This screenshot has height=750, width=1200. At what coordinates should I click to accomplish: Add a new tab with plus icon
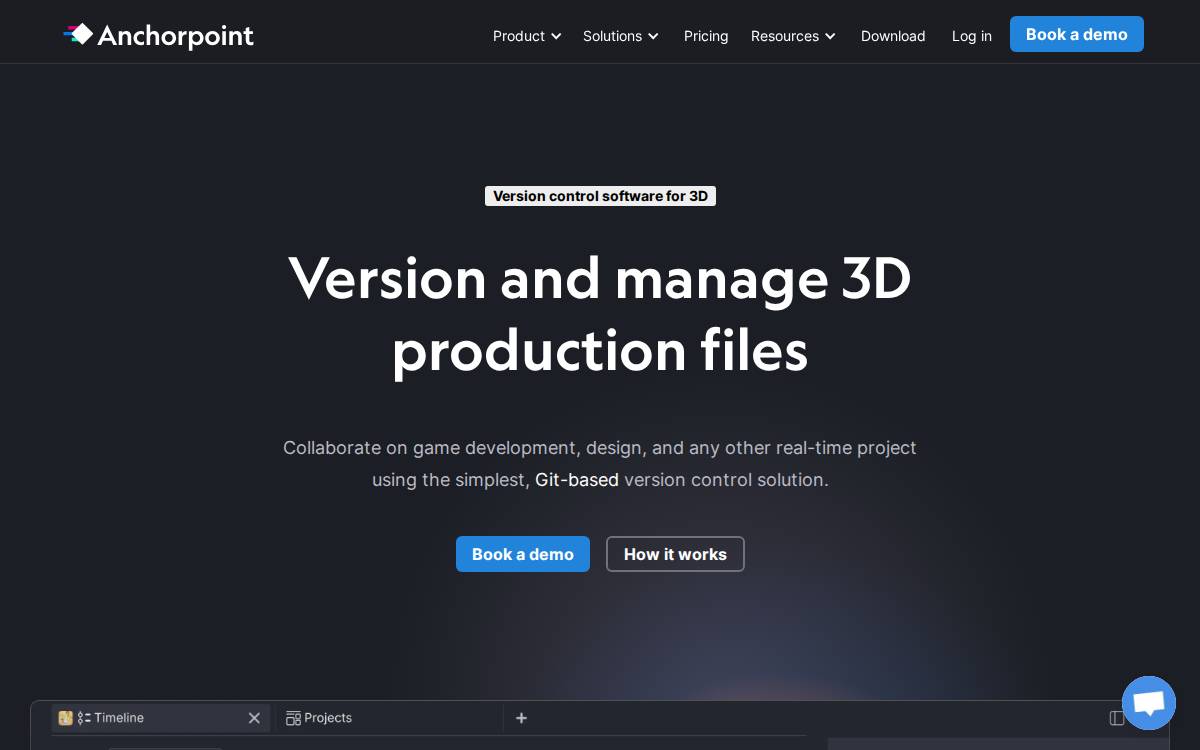pyautogui.click(x=521, y=718)
